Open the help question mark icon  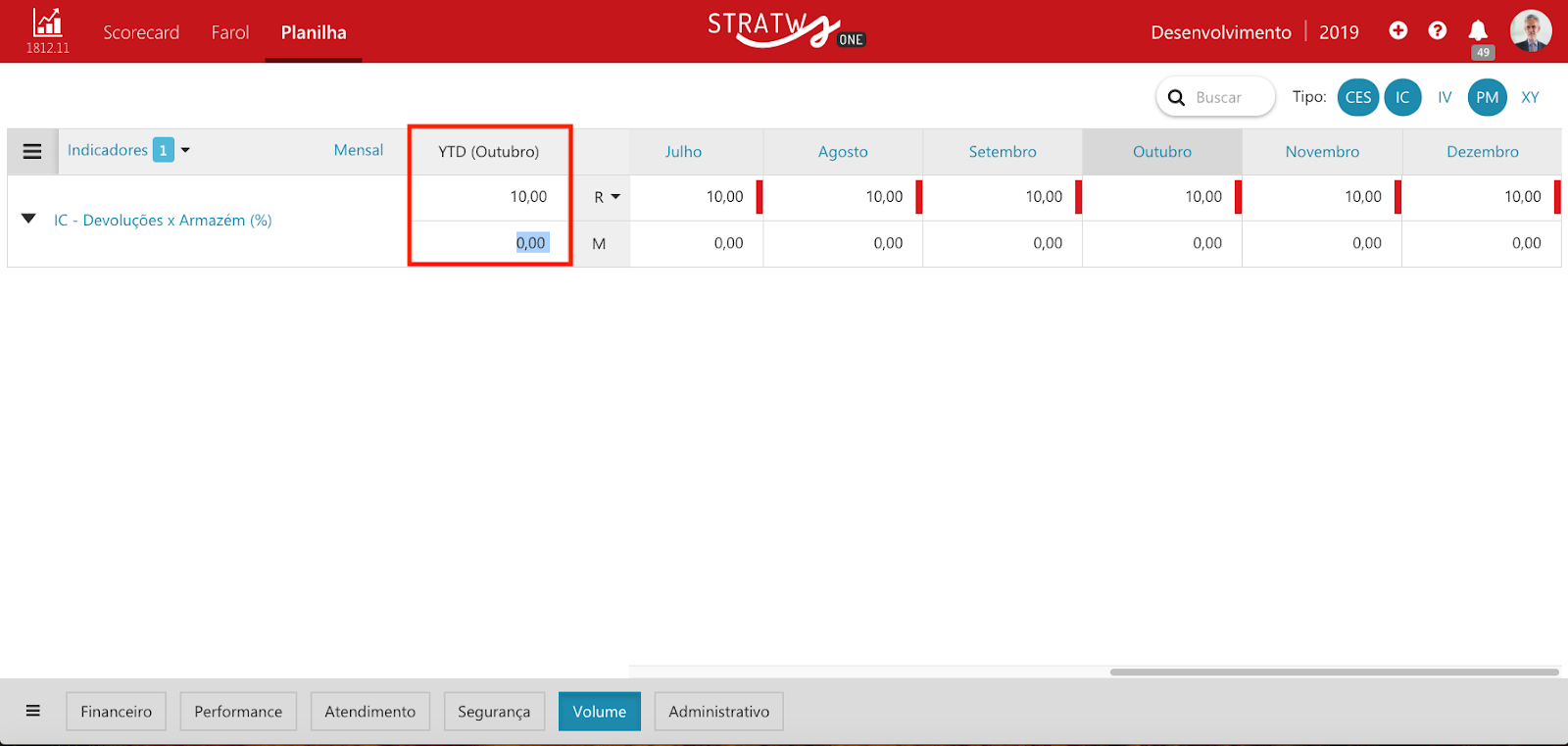point(1438,31)
